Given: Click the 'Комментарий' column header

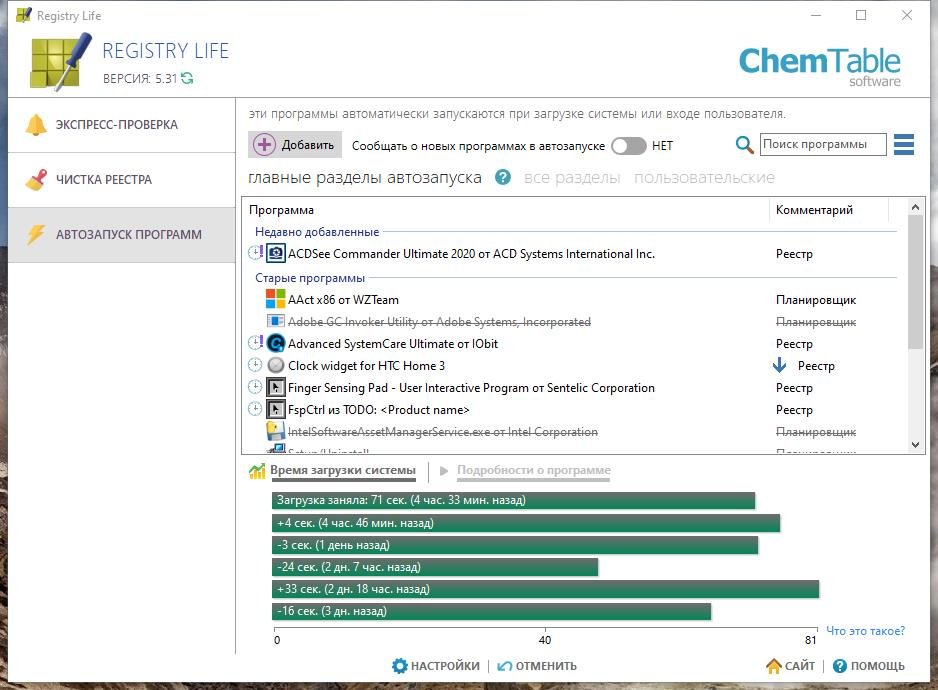Looking at the screenshot, I should coord(814,210).
